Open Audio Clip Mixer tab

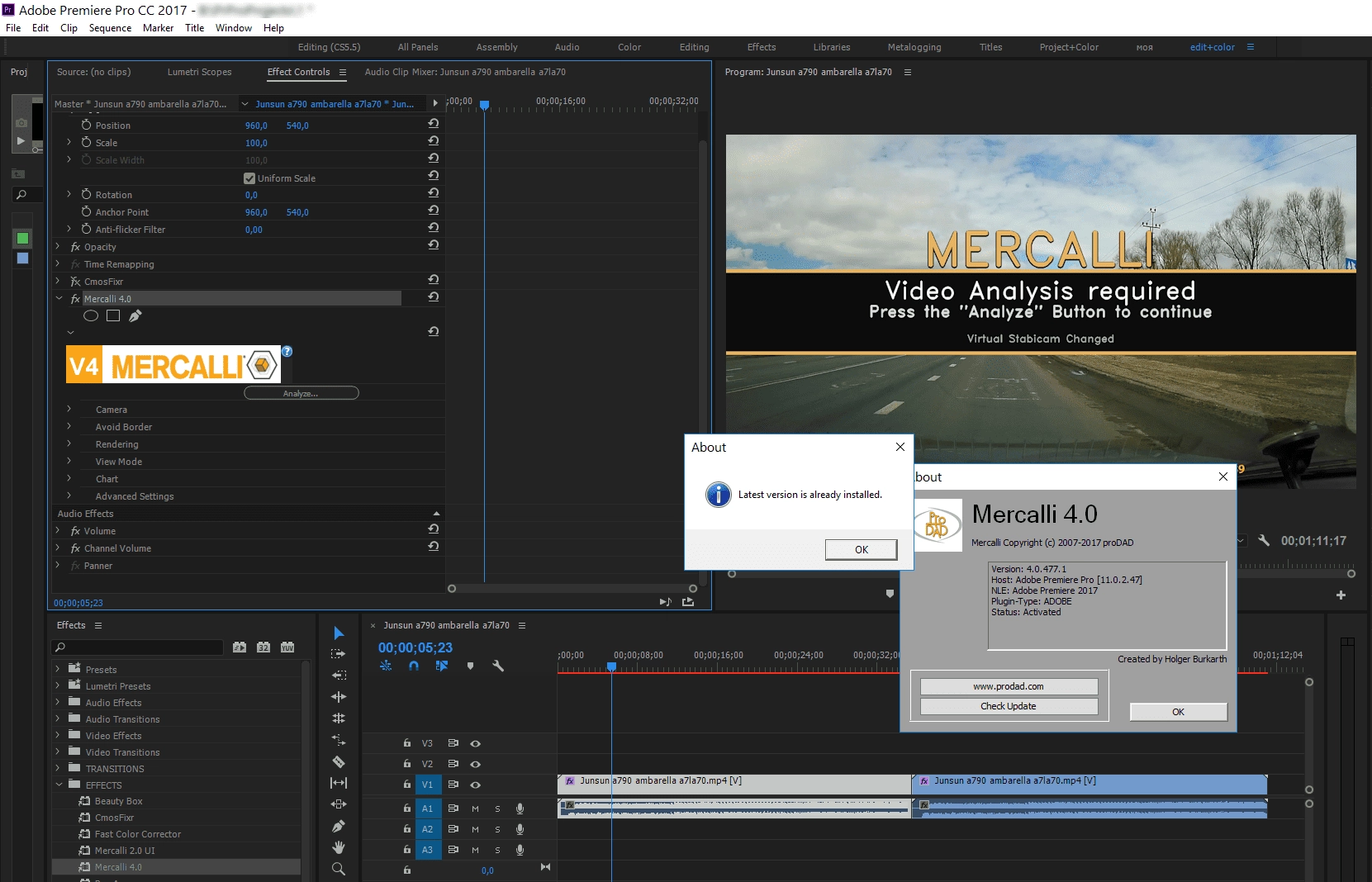click(x=465, y=72)
